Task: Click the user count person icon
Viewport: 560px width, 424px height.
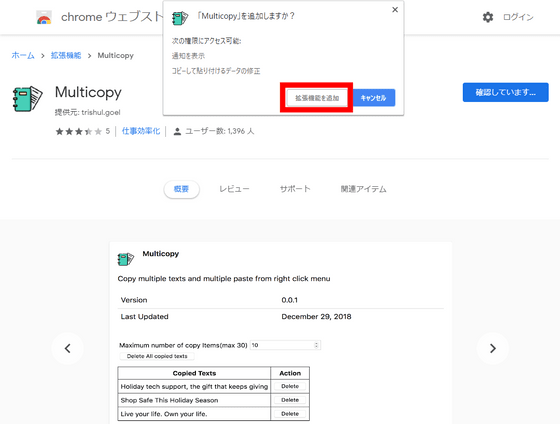Action: click(177, 131)
